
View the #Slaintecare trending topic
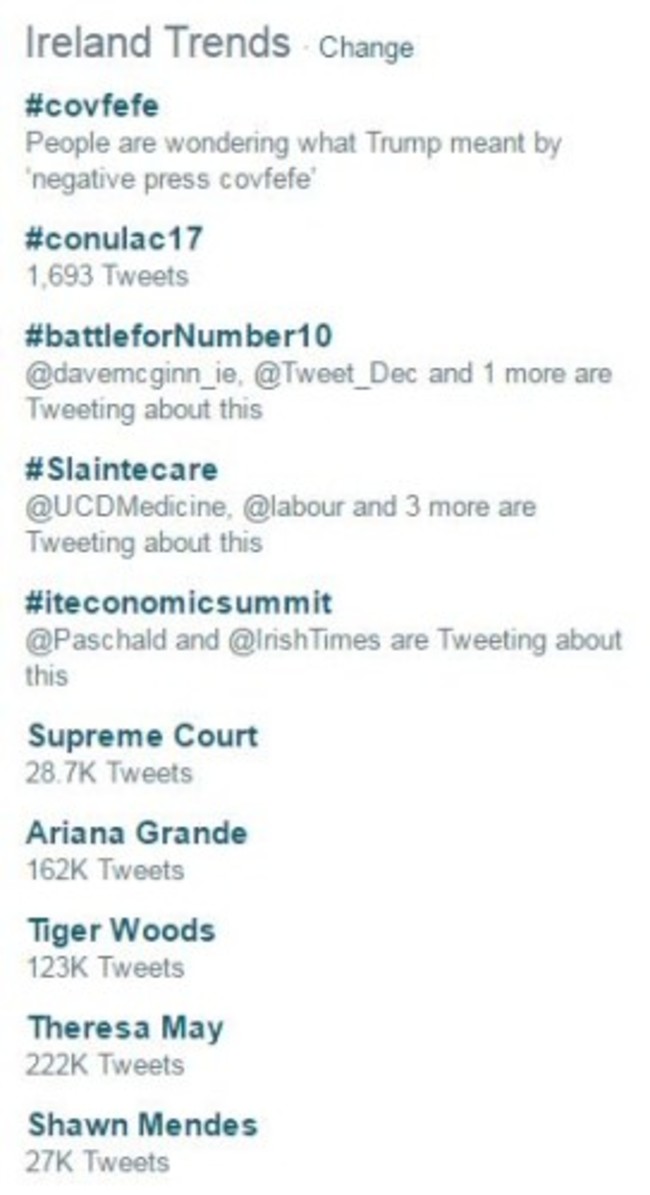121,469
